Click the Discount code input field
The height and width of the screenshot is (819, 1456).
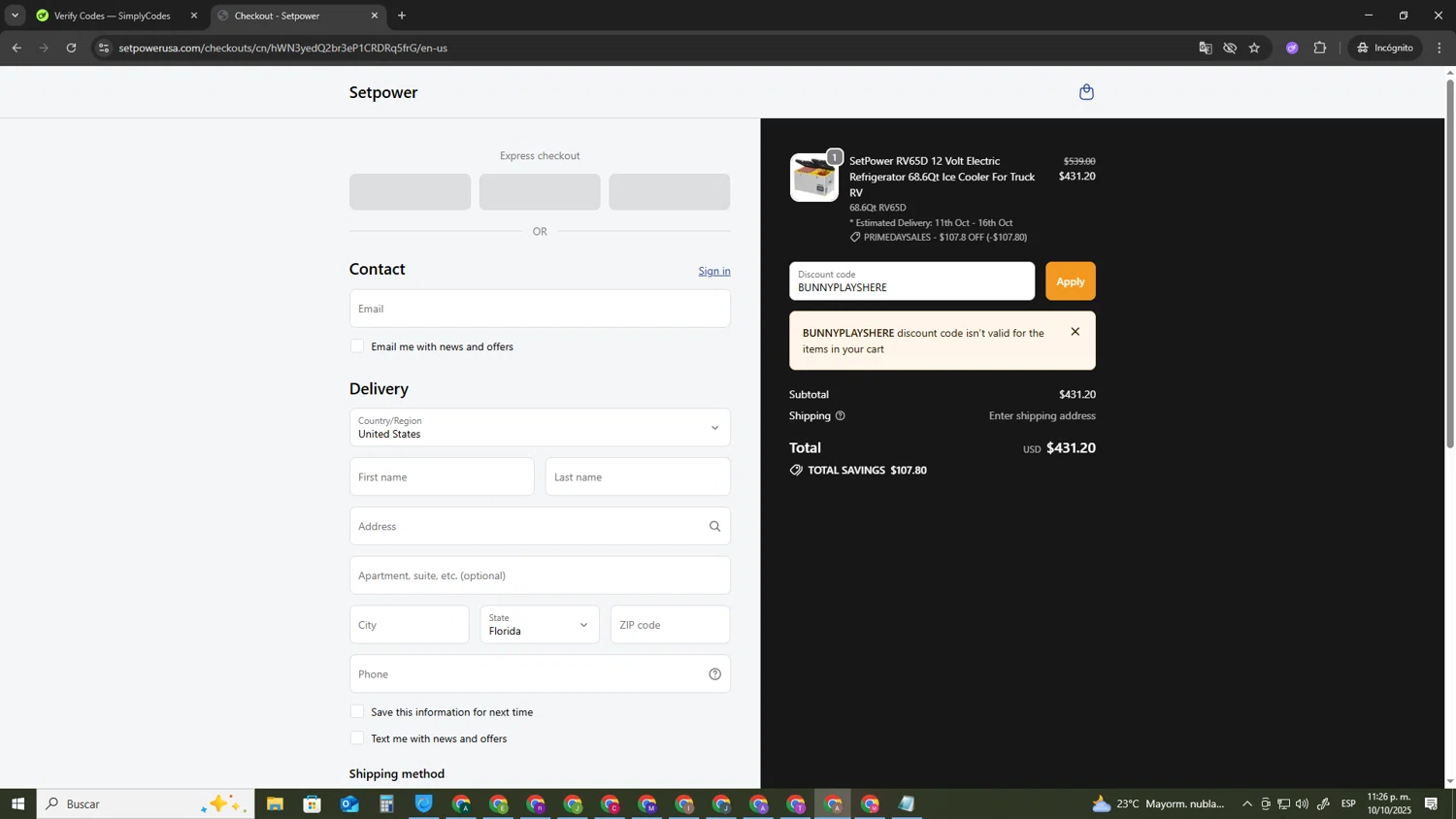pyautogui.click(x=911, y=281)
